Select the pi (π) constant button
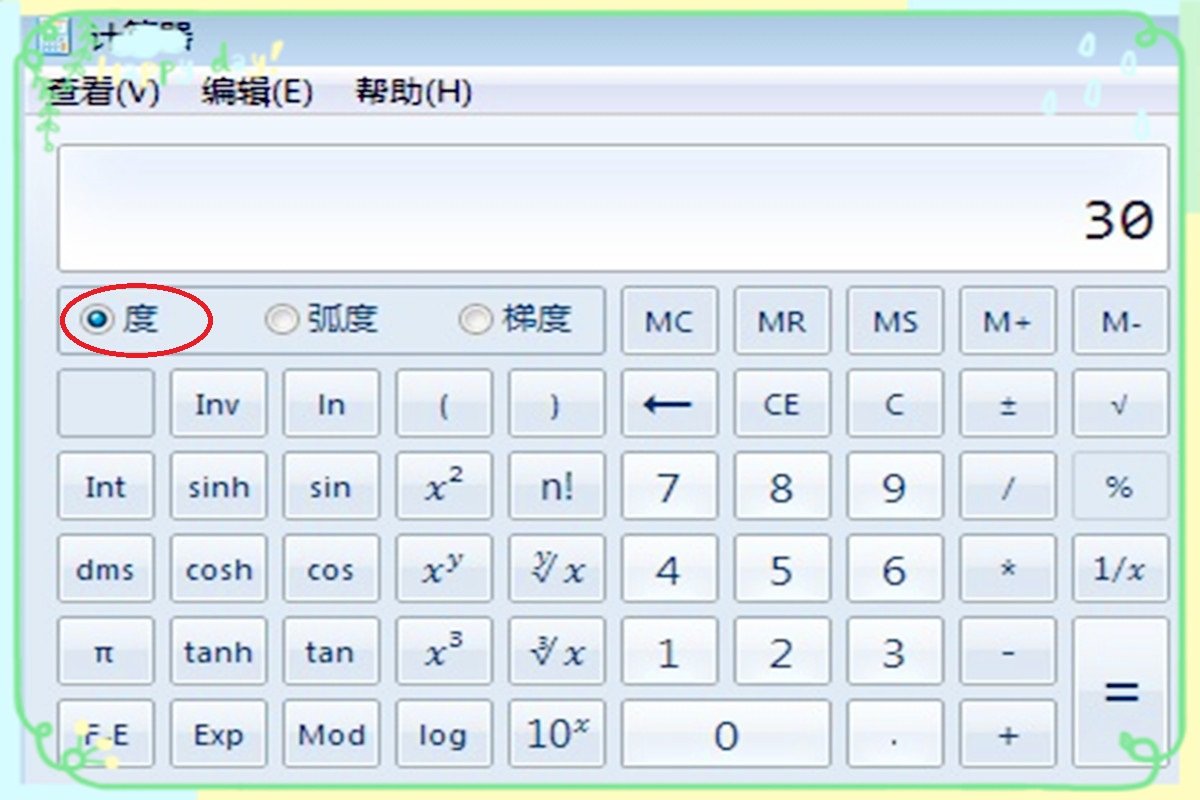 (105, 653)
